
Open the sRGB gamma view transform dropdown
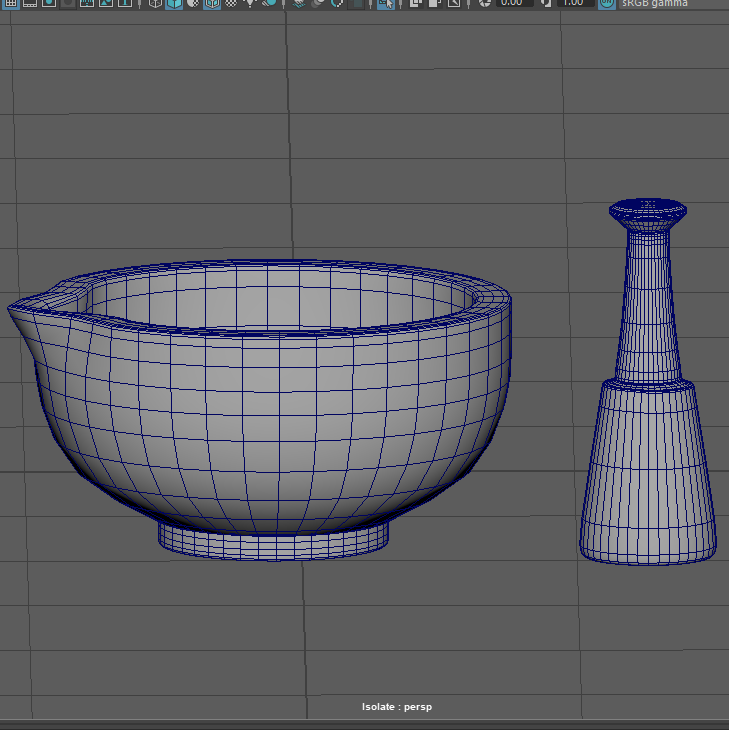coord(656,3)
